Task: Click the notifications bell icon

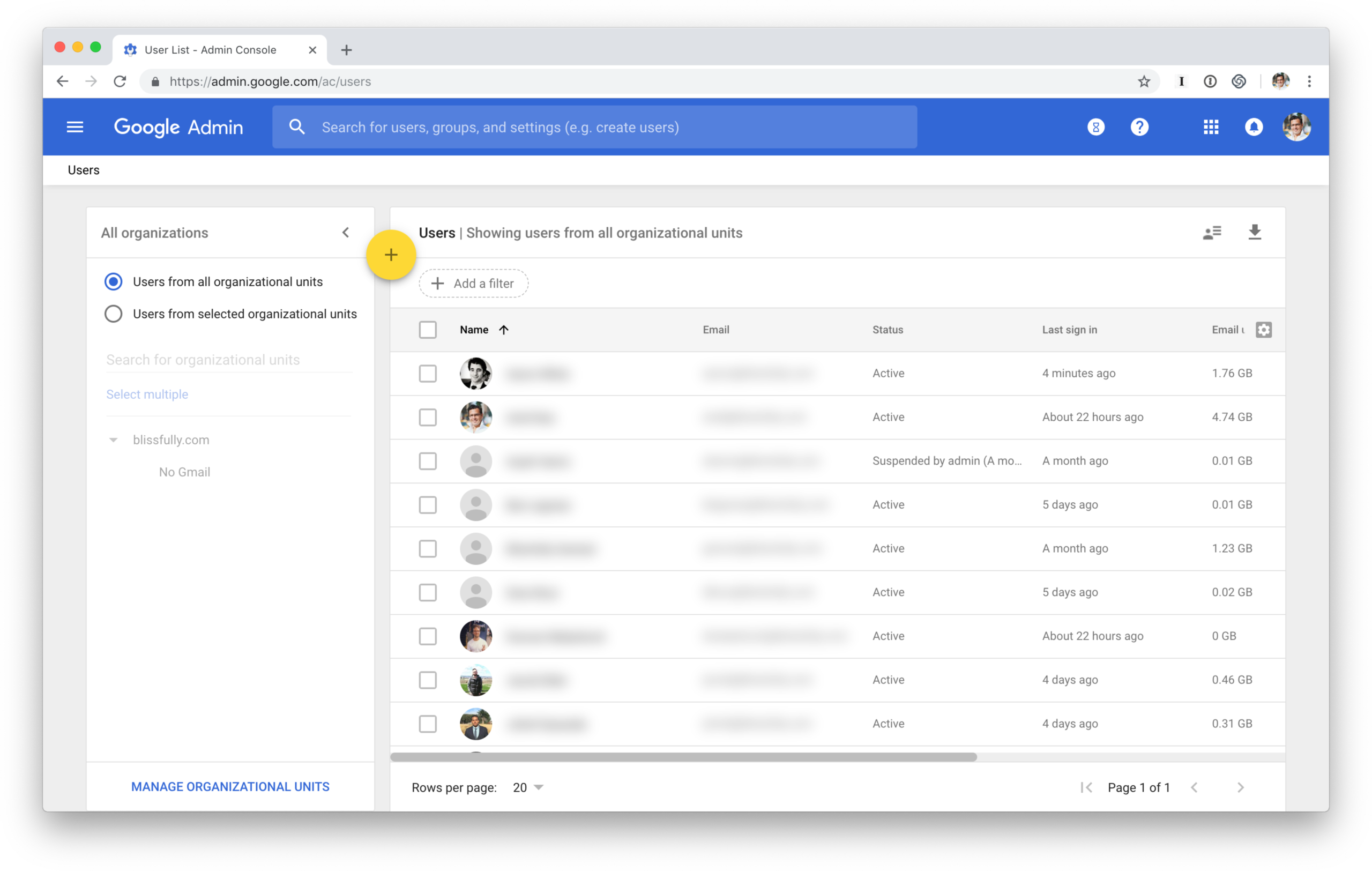Action: (x=1254, y=127)
